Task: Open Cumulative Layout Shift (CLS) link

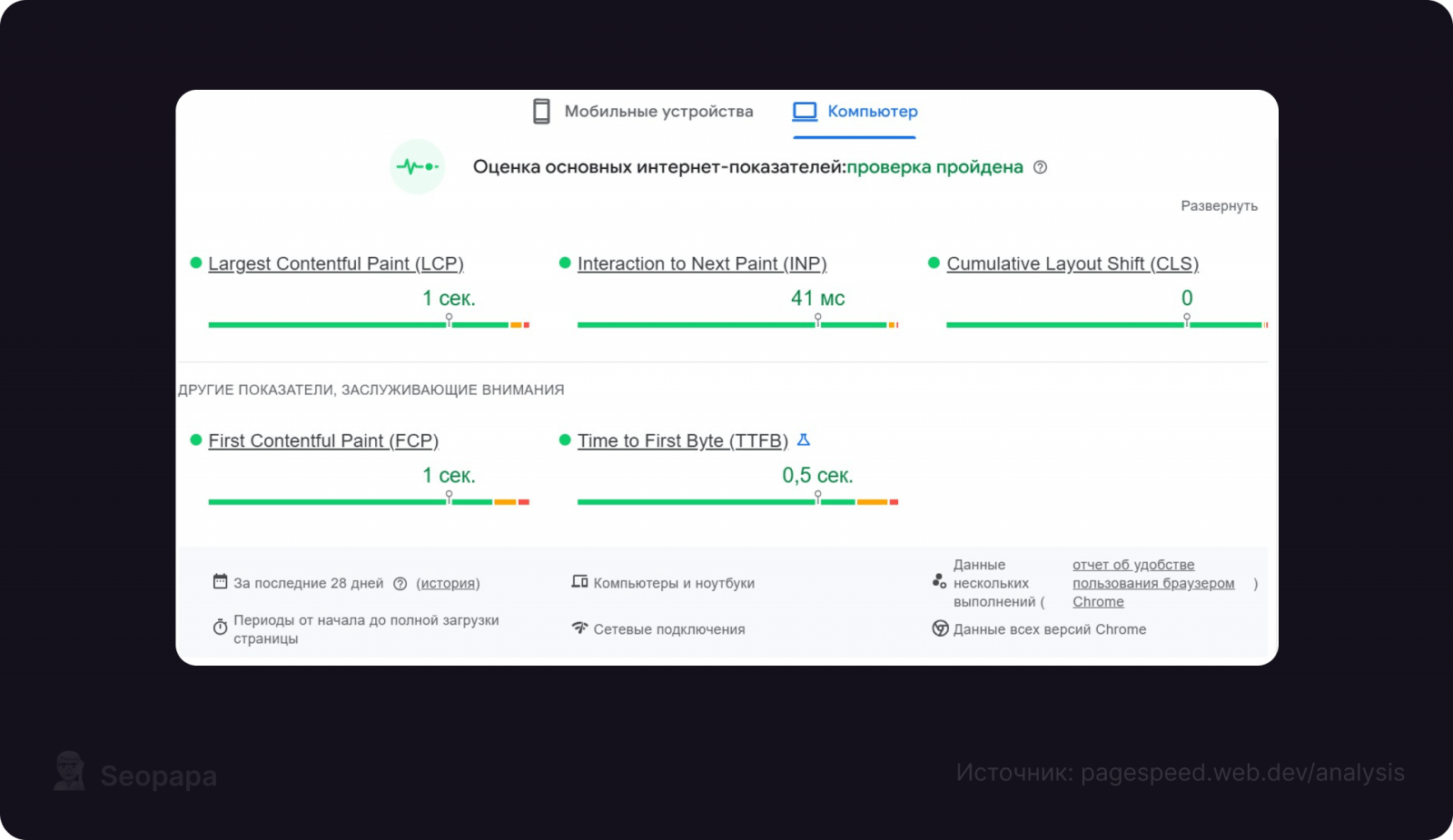Action: [x=1072, y=263]
